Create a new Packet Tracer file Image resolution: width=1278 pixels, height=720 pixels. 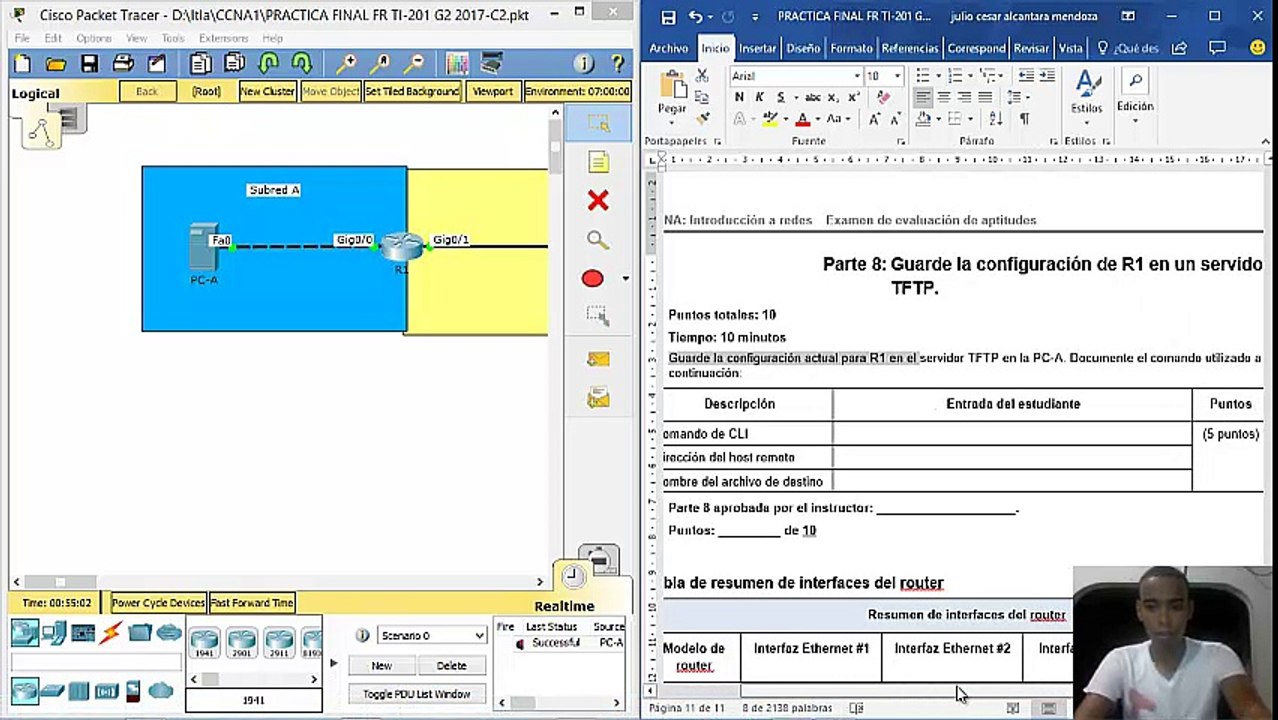[22, 64]
